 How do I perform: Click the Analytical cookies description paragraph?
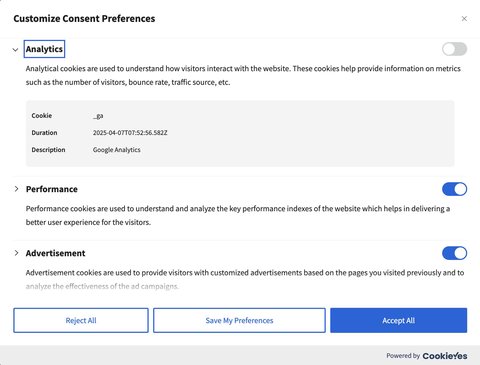pyautogui.click(x=243, y=75)
